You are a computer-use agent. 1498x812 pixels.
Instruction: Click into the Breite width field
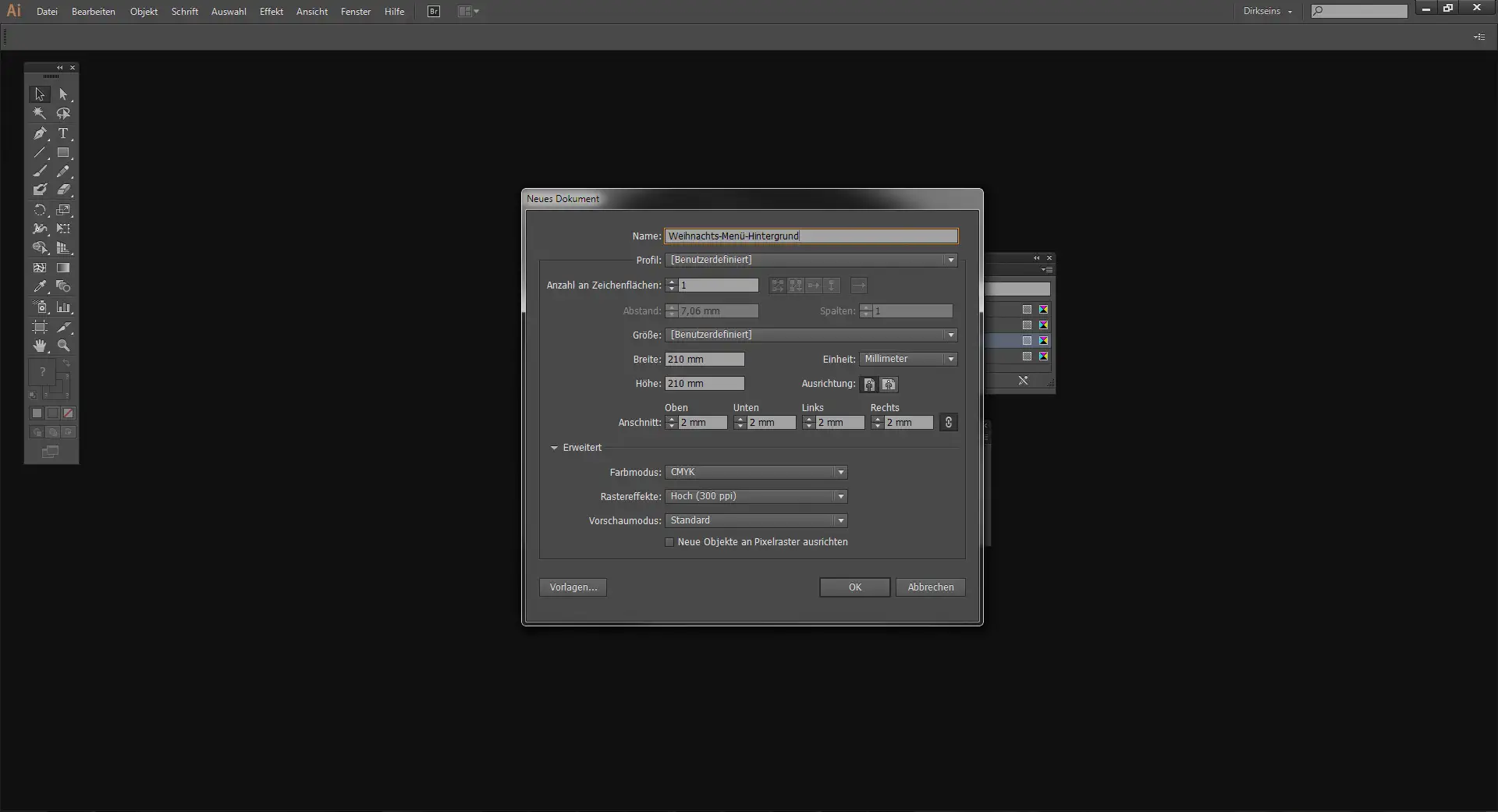[704, 360]
